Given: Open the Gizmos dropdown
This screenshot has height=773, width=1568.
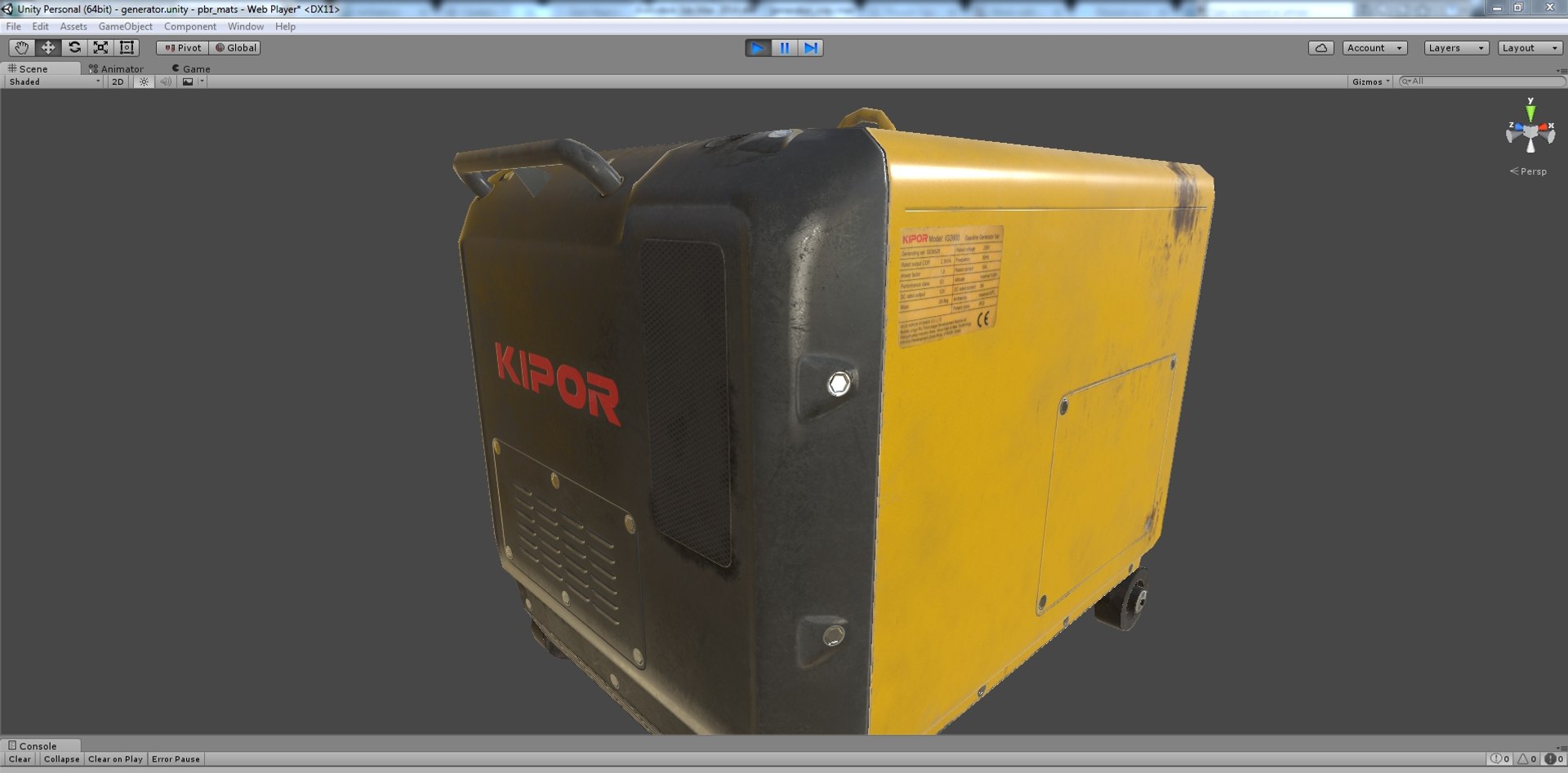Looking at the screenshot, I should click(x=1370, y=82).
